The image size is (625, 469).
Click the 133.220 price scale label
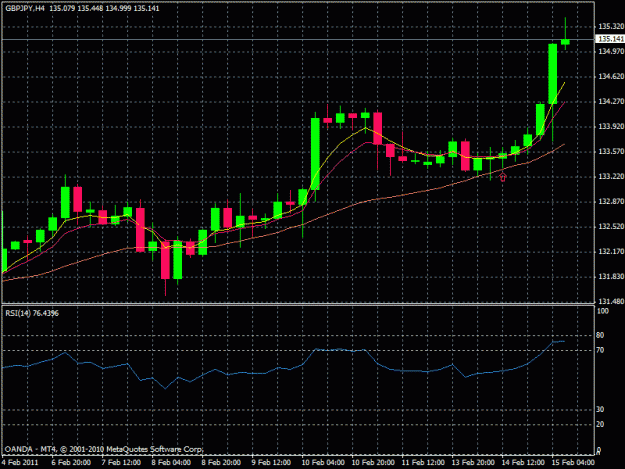611,177
